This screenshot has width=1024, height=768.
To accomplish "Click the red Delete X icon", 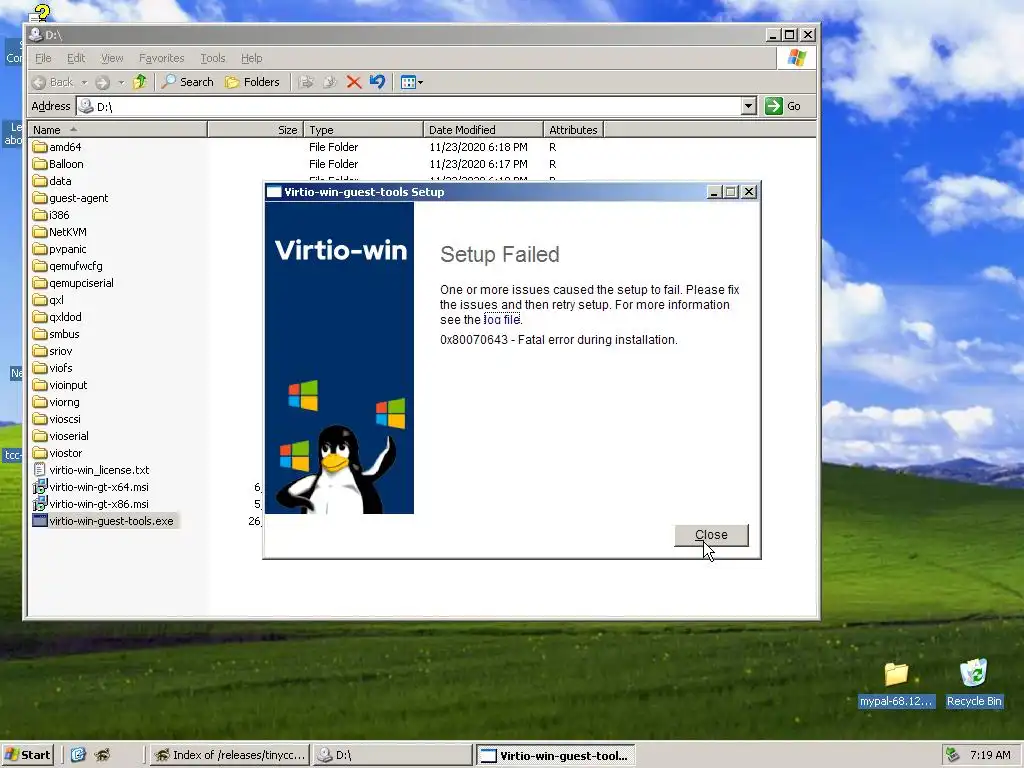I will [x=354, y=82].
